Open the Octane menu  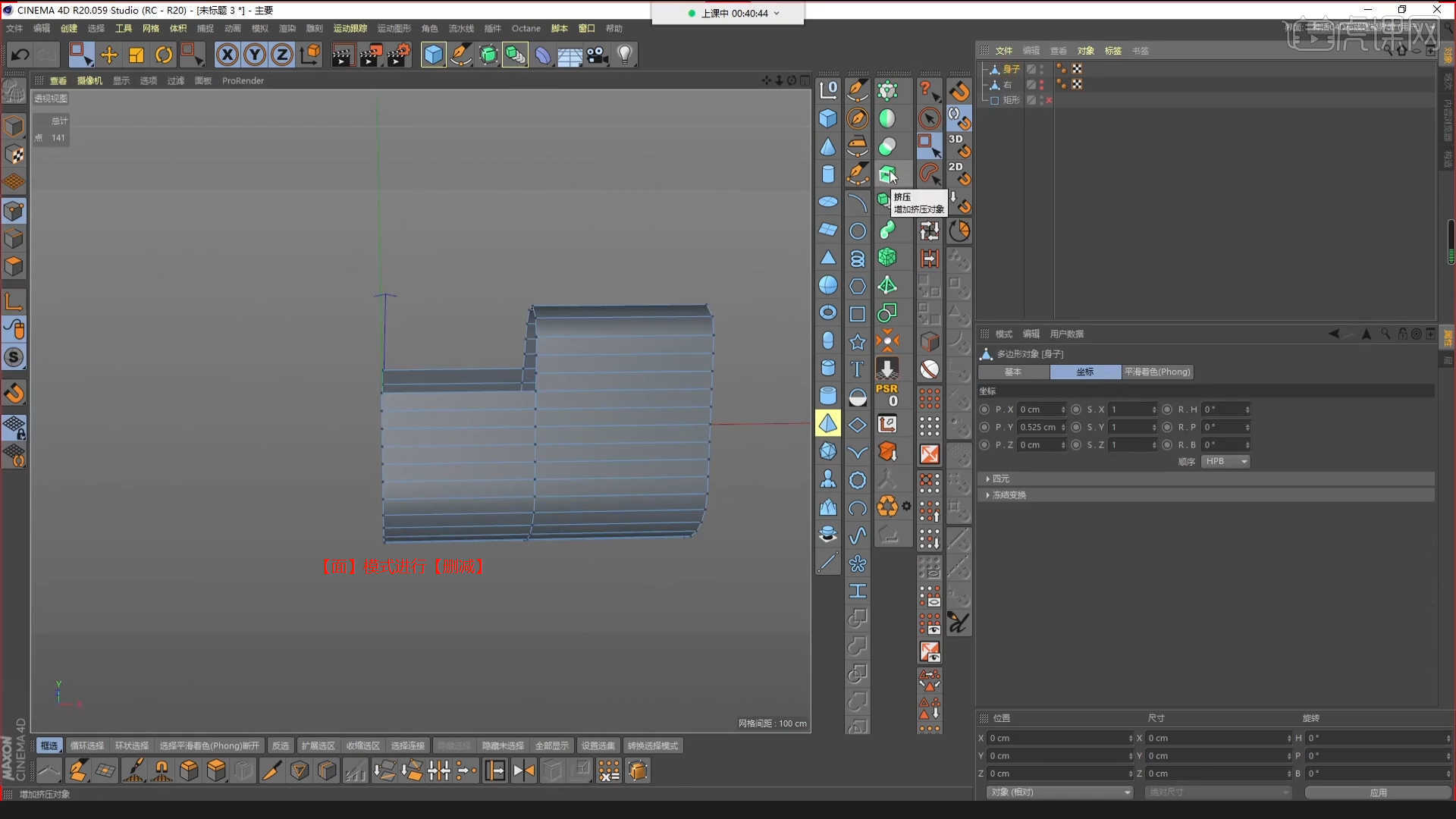coord(526,29)
